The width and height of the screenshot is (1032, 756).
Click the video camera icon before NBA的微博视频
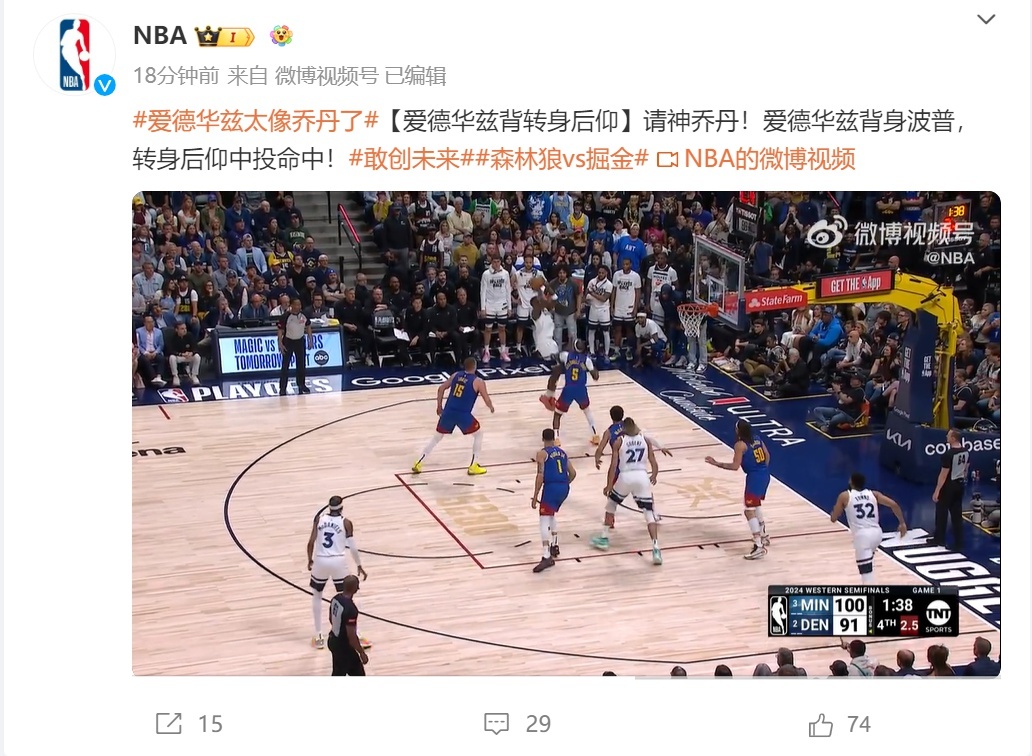click(x=667, y=159)
